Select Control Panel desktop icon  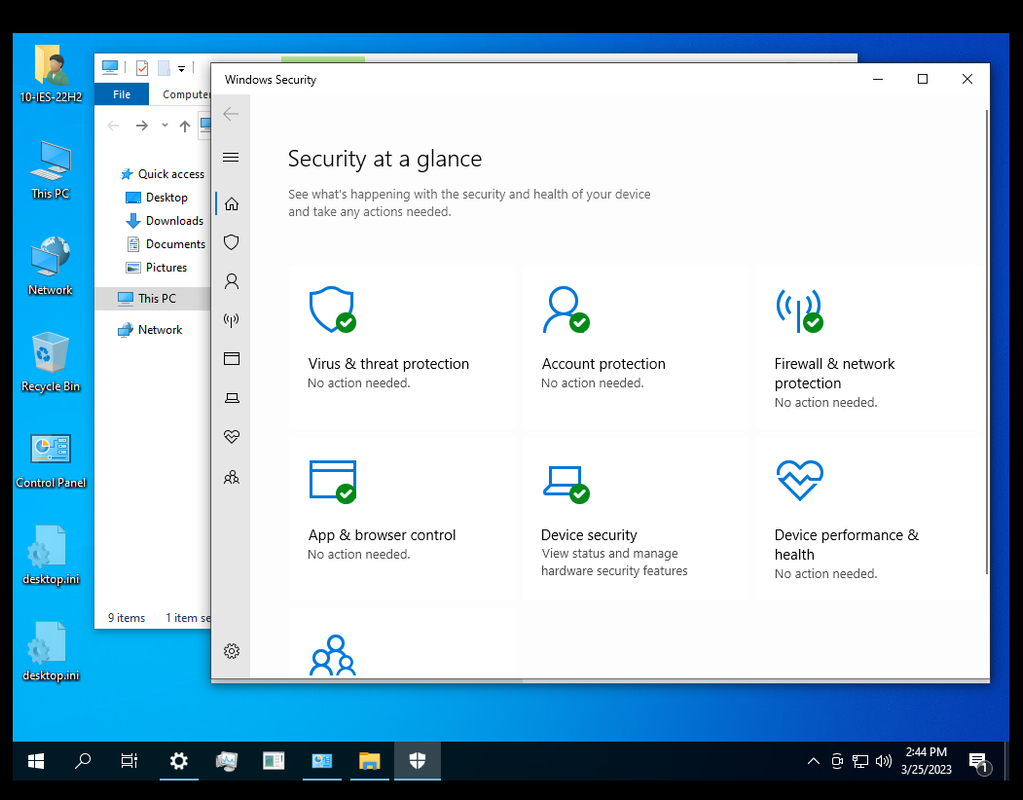51,459
